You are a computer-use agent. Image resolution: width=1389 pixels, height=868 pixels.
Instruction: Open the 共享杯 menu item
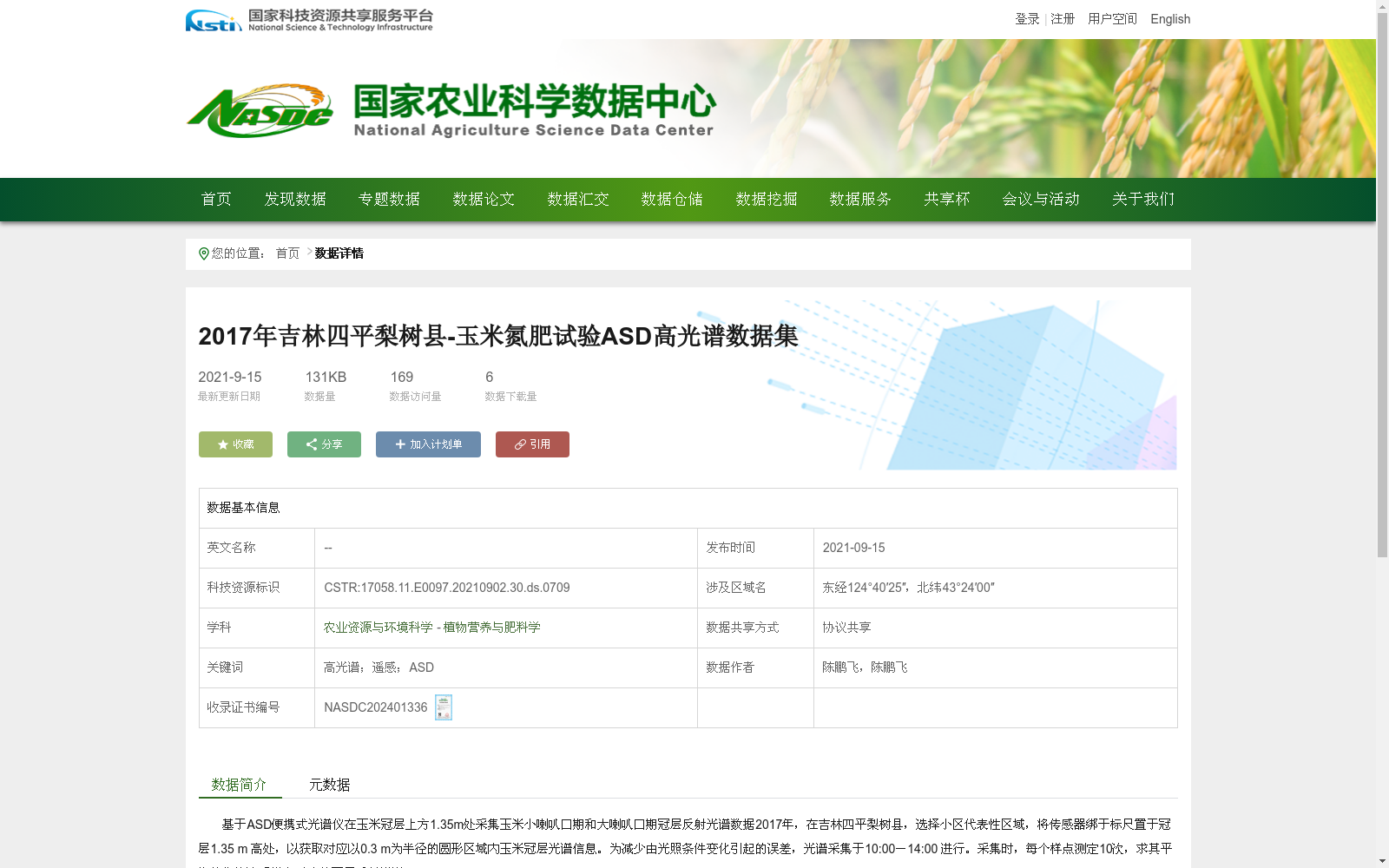tap(946, 200)
